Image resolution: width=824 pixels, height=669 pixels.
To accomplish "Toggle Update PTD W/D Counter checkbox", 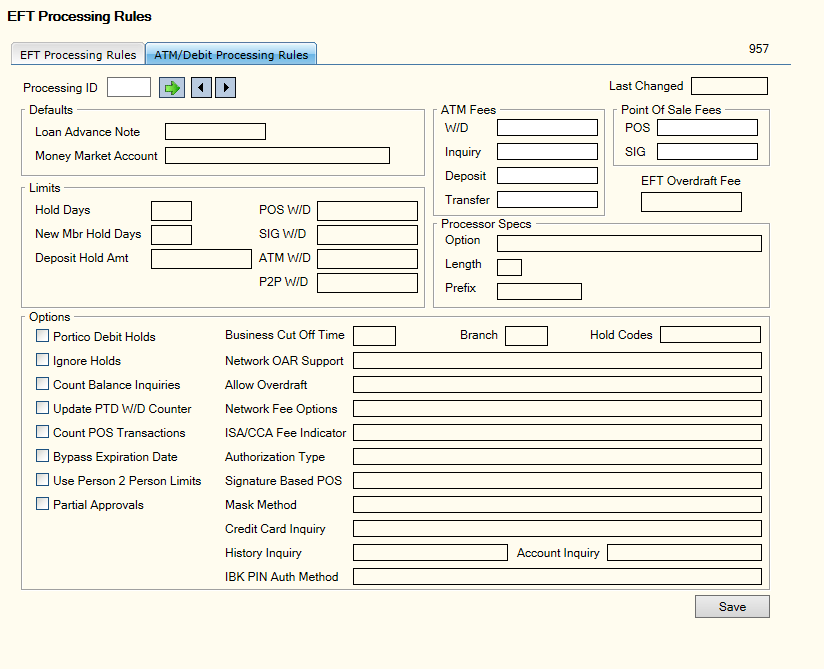I will pos(43,408).
